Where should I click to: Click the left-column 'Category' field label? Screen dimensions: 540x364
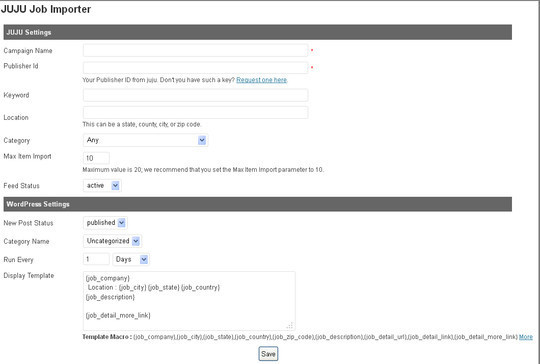click(x=17, y=141)
